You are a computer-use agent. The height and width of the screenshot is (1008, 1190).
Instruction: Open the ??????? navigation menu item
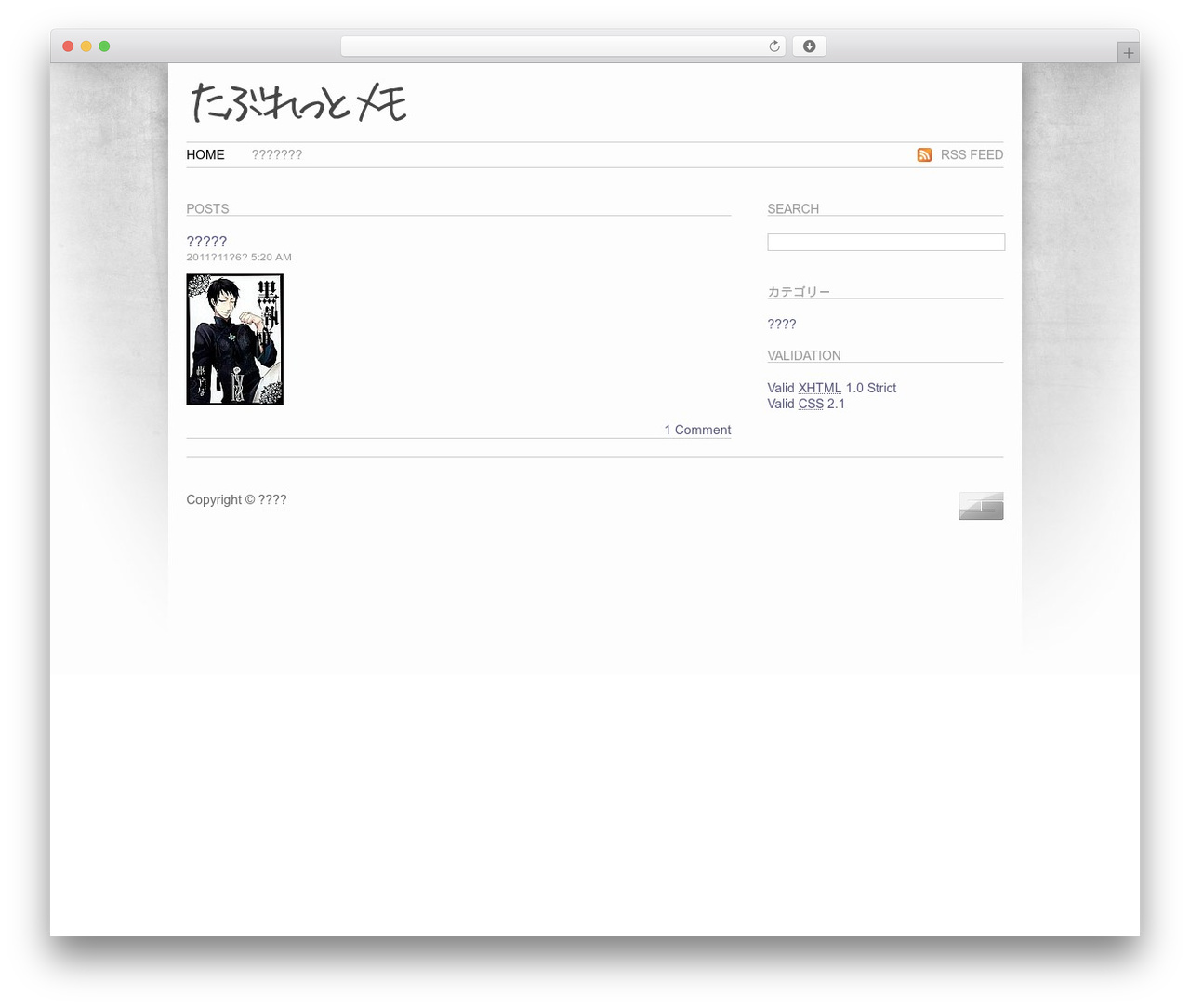click(x=277, y=155)
